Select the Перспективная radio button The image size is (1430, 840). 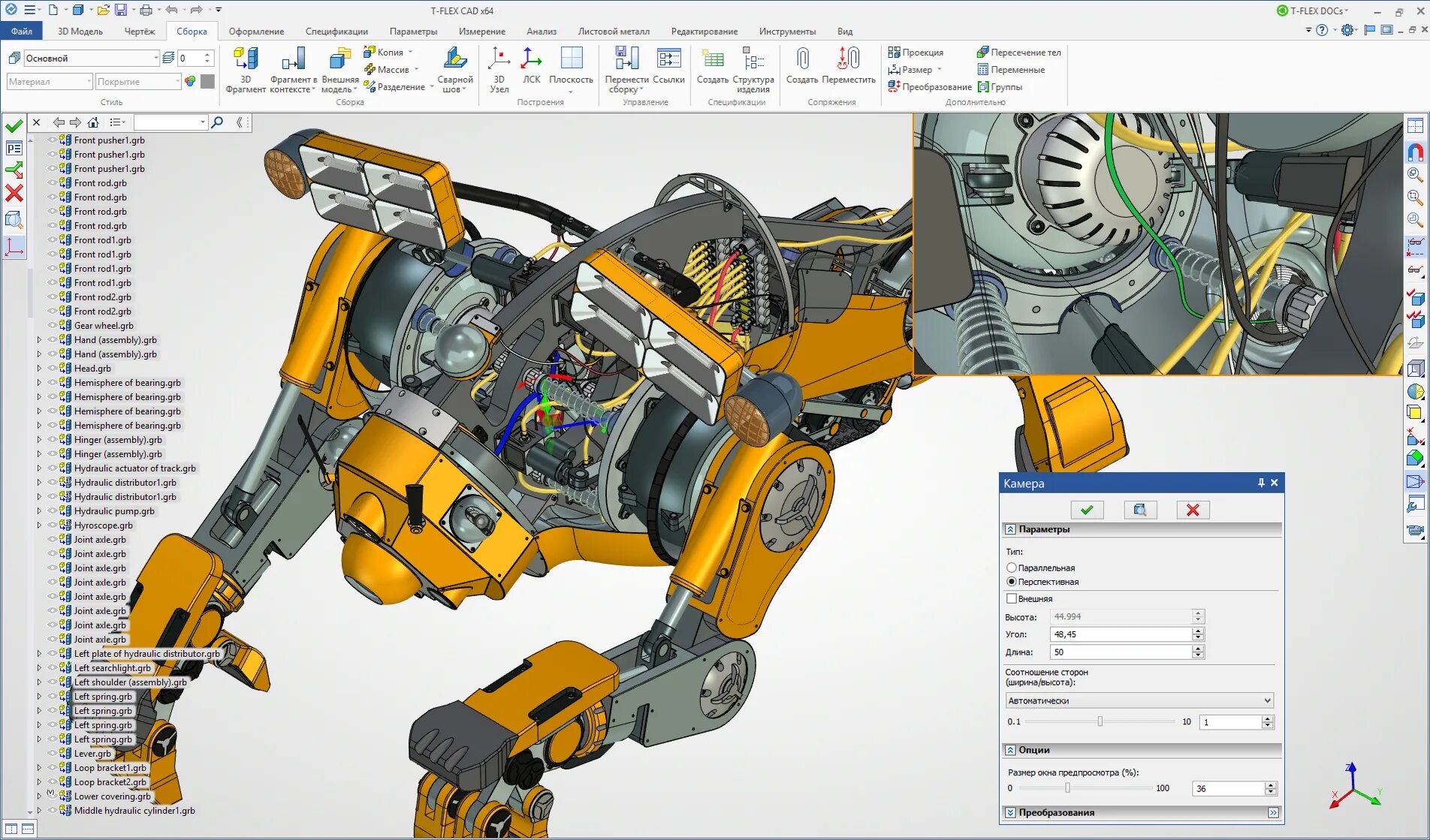[1012, 582]
